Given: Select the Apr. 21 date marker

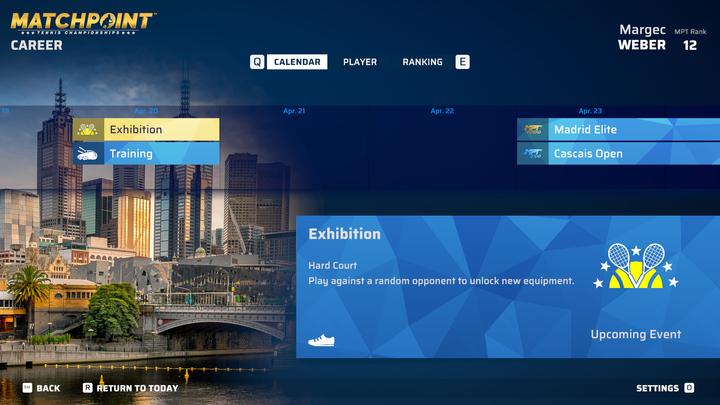Looking at the screenshot, I should click(x=294, y=111).
